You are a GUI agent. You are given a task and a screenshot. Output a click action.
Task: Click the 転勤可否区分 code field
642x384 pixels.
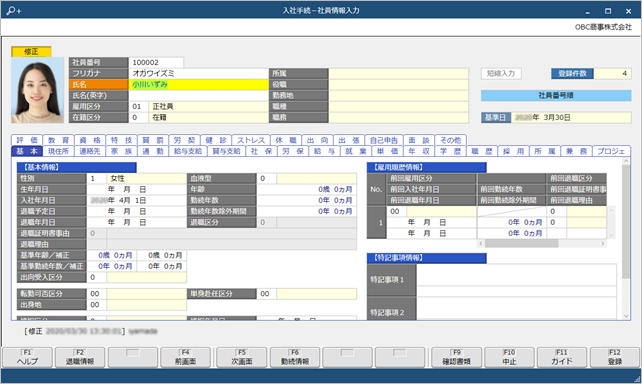[97, 294]
